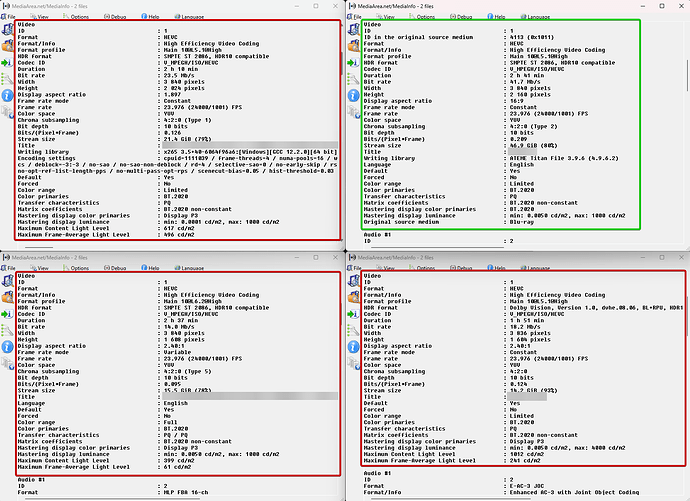
Task: Open Debug menu in upper-right MediaInfo window
Action: 461,17
